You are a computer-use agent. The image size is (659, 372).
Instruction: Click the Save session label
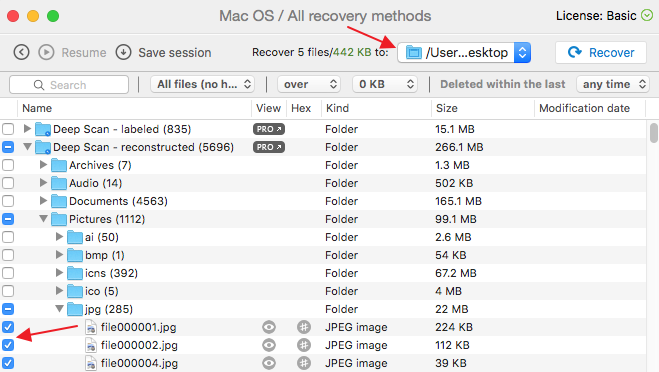point(174,53)
